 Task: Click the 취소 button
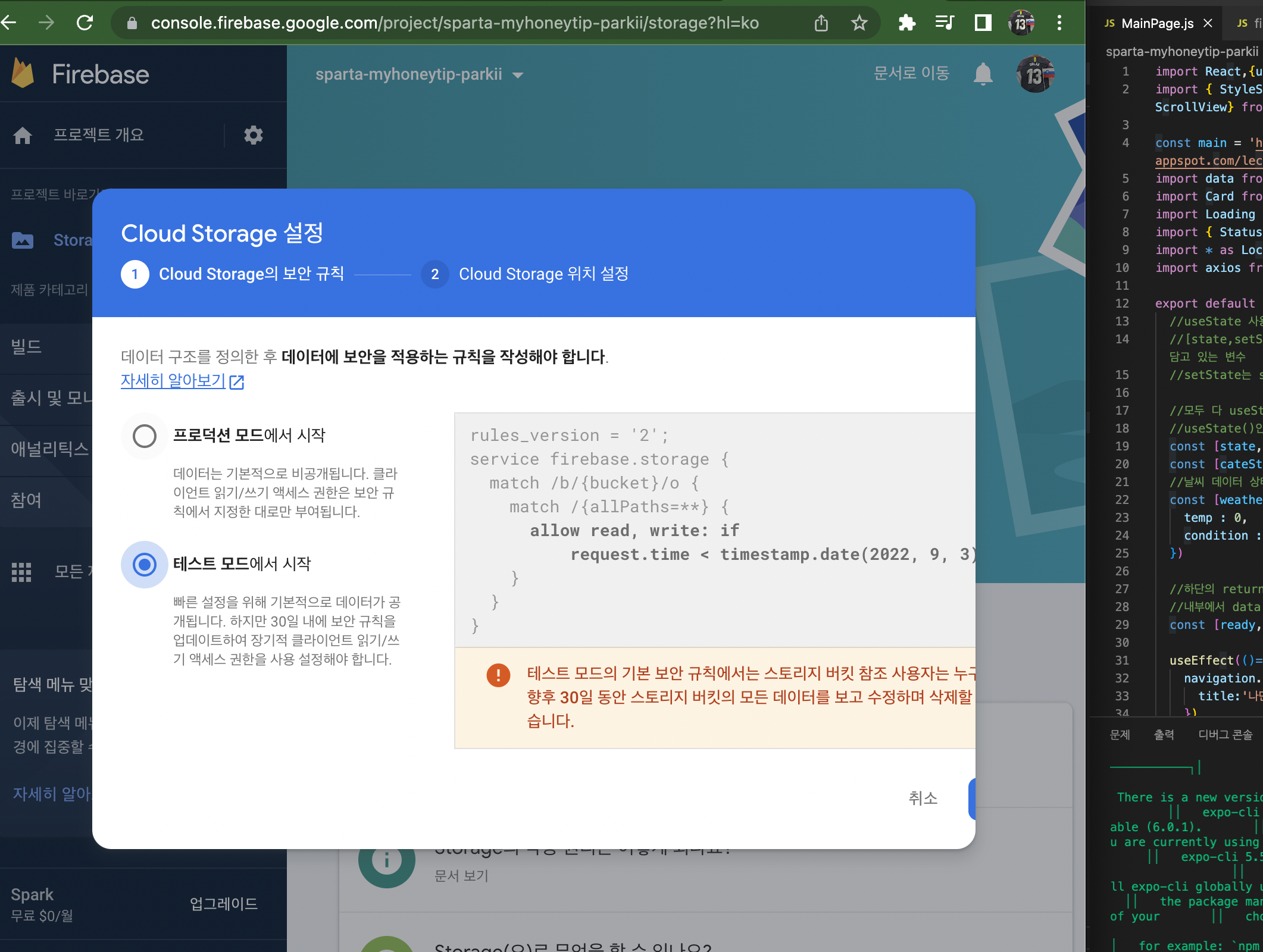coord(923,798)
